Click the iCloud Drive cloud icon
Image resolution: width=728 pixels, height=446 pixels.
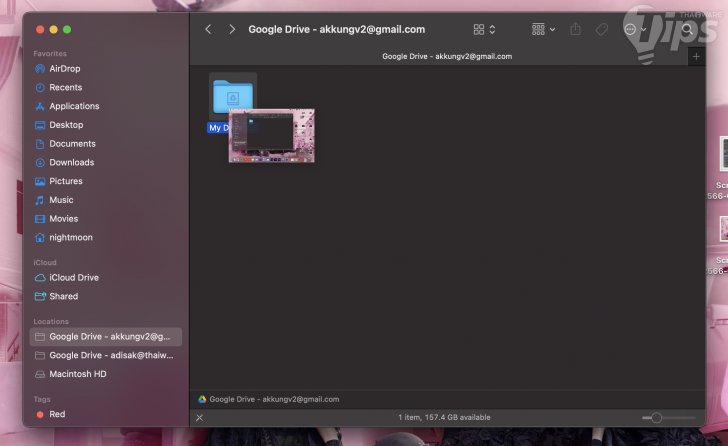point(40,278)
